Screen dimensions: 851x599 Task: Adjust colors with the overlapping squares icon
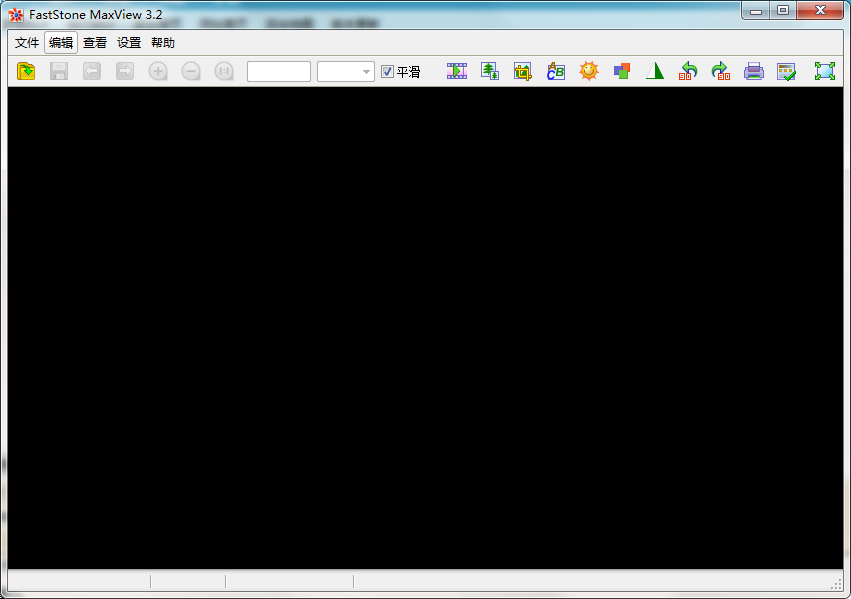coord(622,71)
